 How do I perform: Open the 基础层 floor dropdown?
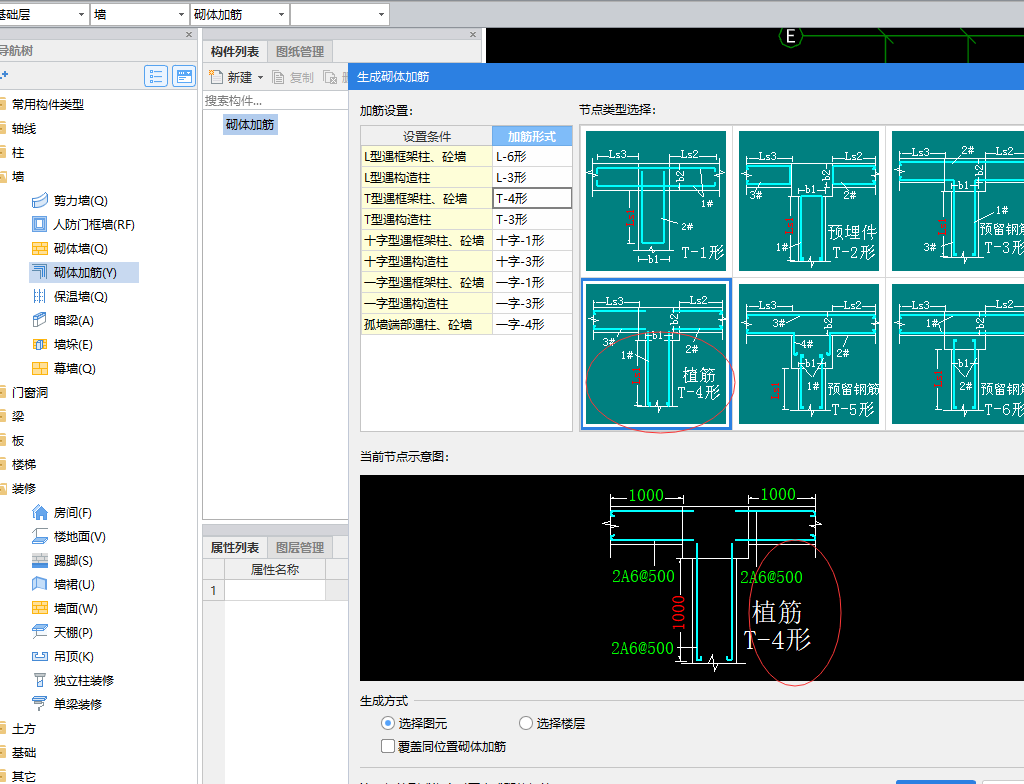(80, 14)
